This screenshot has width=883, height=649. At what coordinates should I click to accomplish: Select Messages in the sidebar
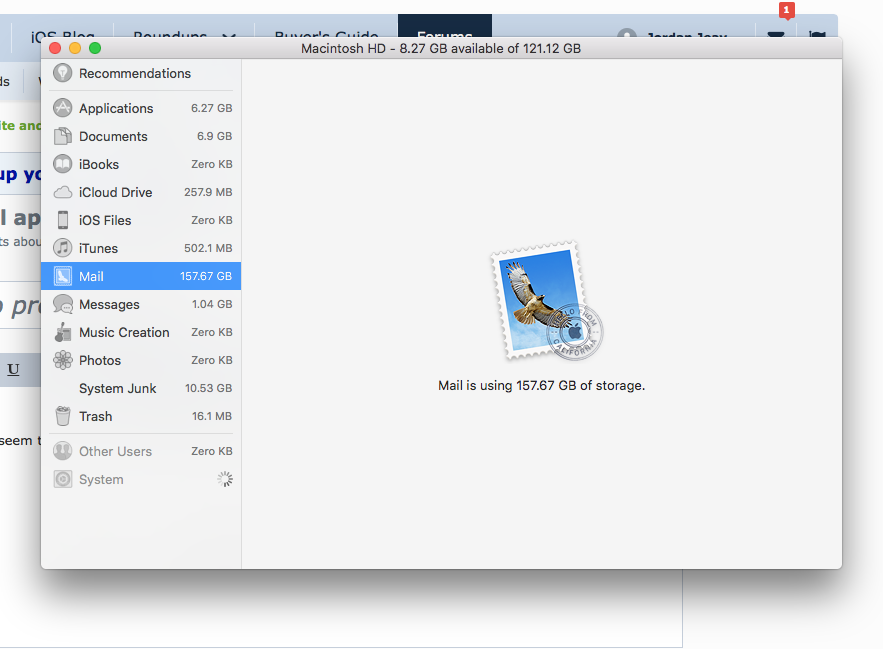click(x=141, y=304)
